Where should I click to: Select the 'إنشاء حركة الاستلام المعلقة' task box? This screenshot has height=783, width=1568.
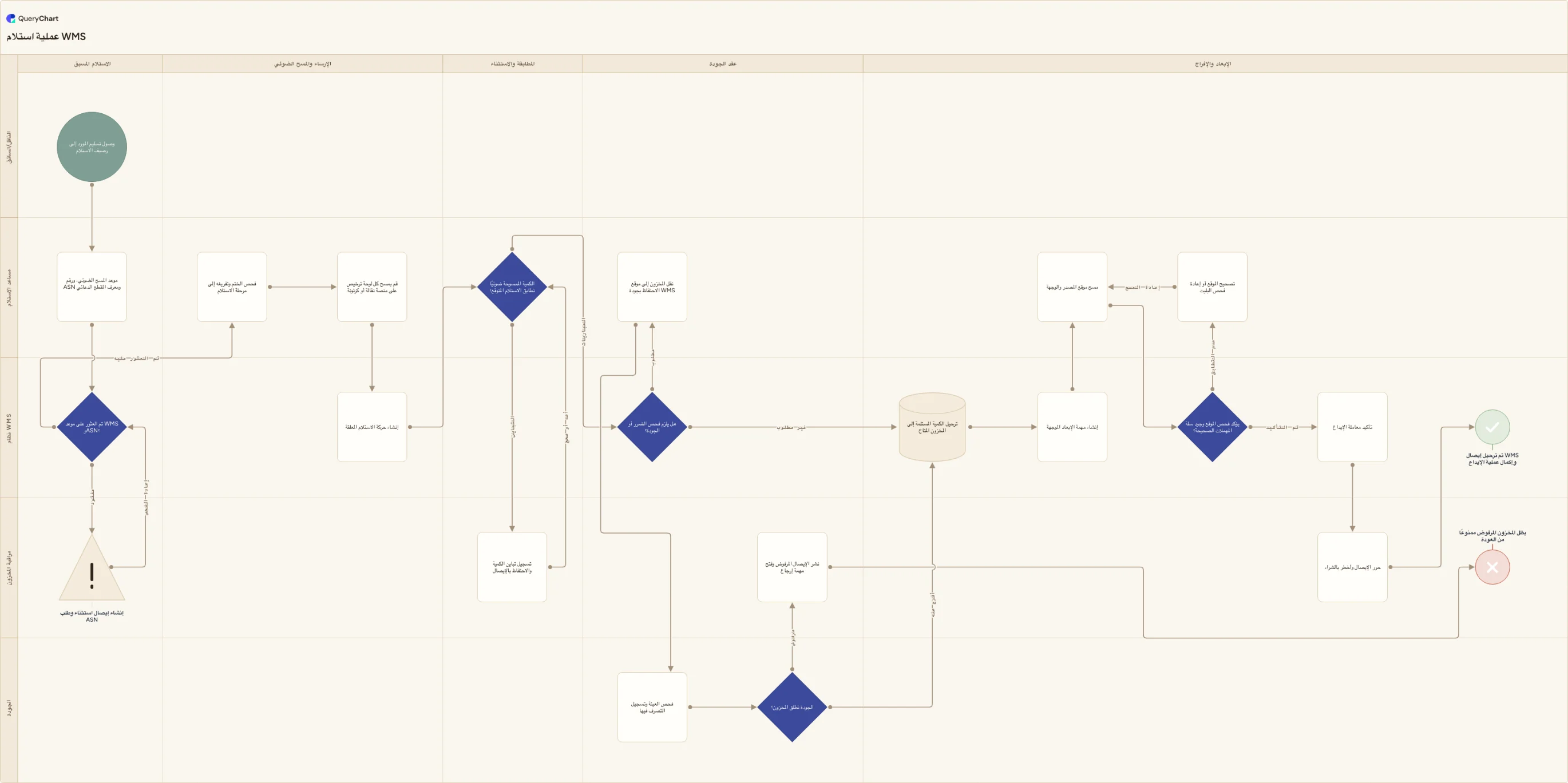pyautogui.click(x=372, y=427)
